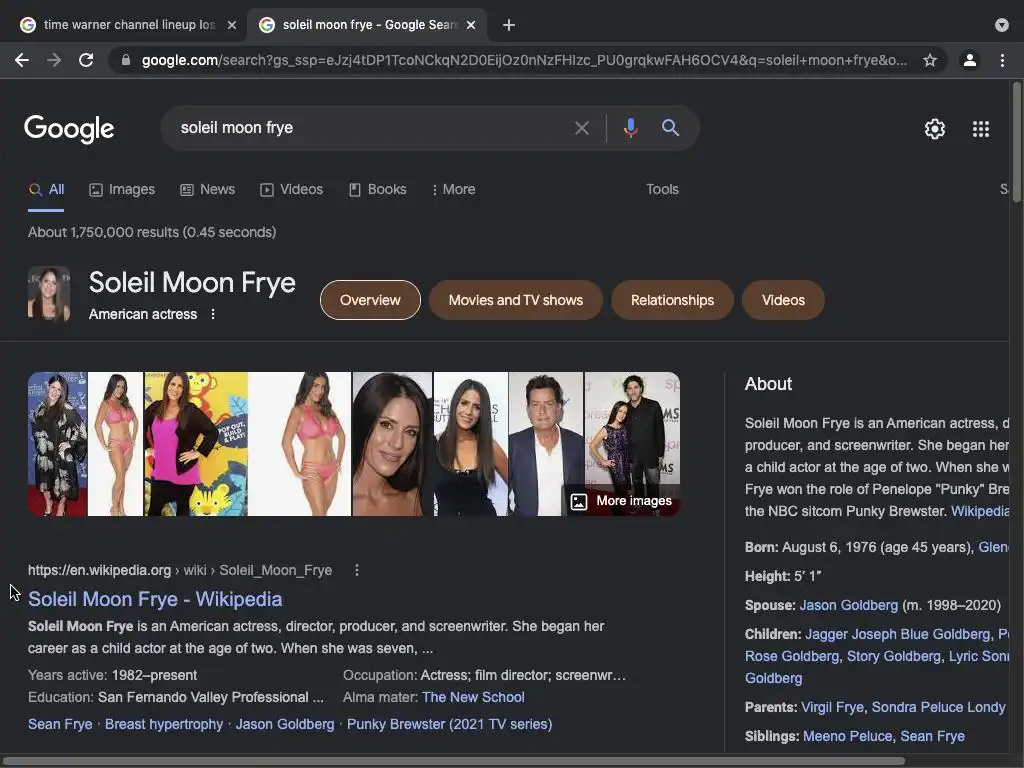The width and height of the screenshot is (1024, 768).
Task: Open Chrome's three-dot menu
Action: (1002, 61)
